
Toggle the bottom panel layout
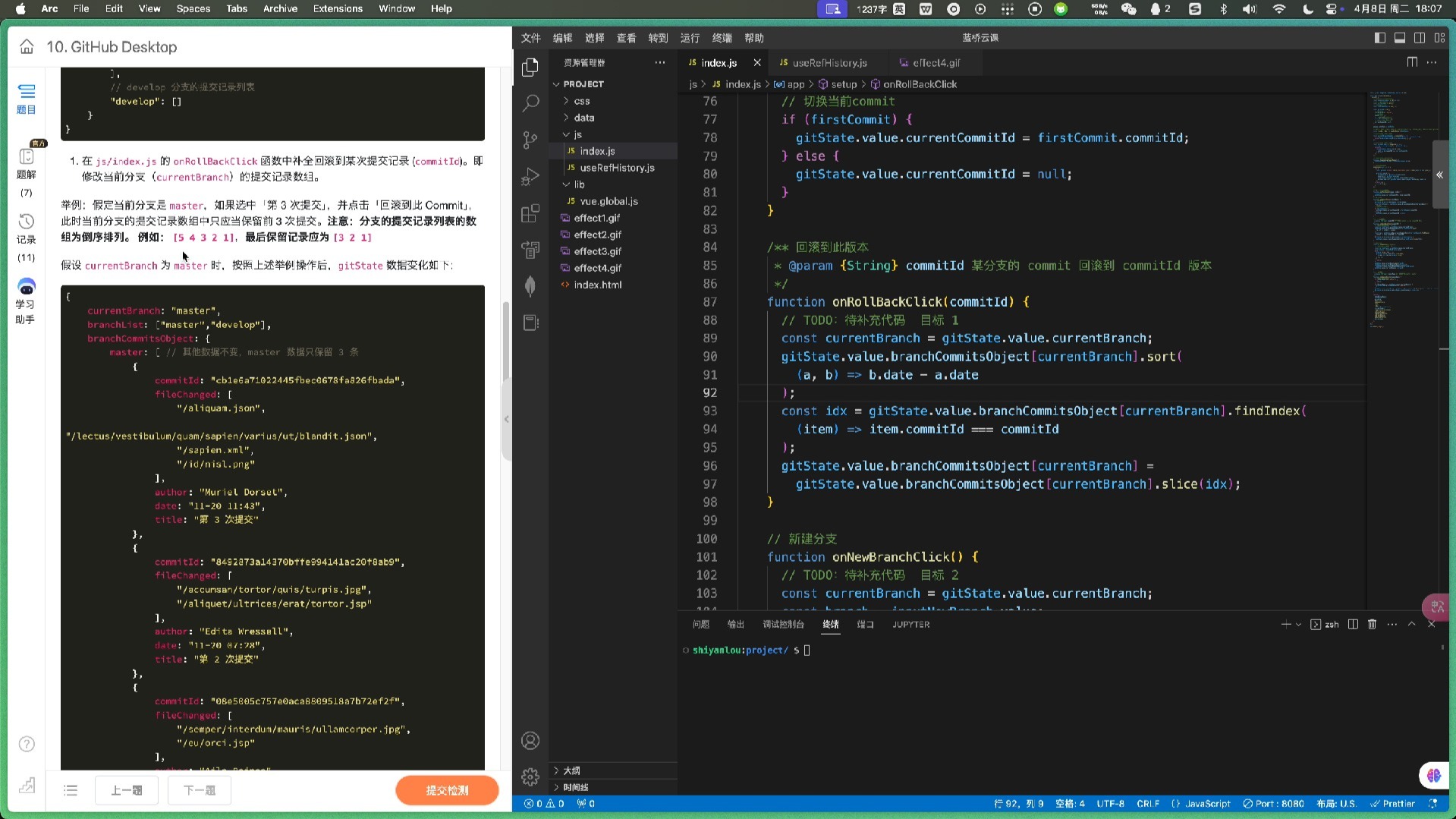coord(1399,37)
